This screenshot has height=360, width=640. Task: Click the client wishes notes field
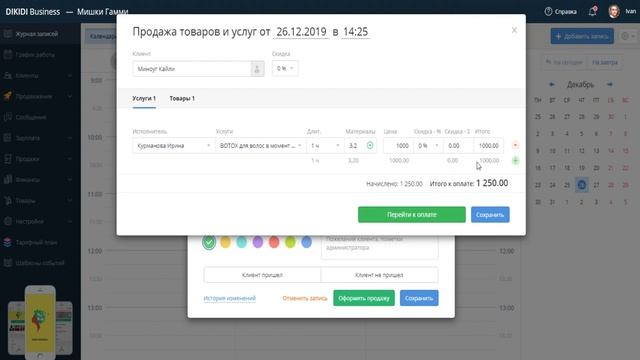[380, 246]
